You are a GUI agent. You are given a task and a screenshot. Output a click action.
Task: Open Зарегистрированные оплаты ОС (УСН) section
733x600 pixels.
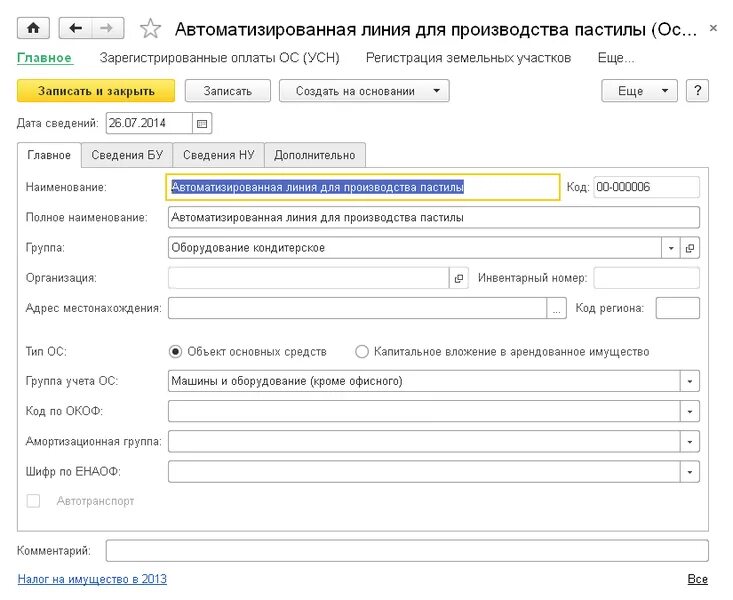point(219,58)
